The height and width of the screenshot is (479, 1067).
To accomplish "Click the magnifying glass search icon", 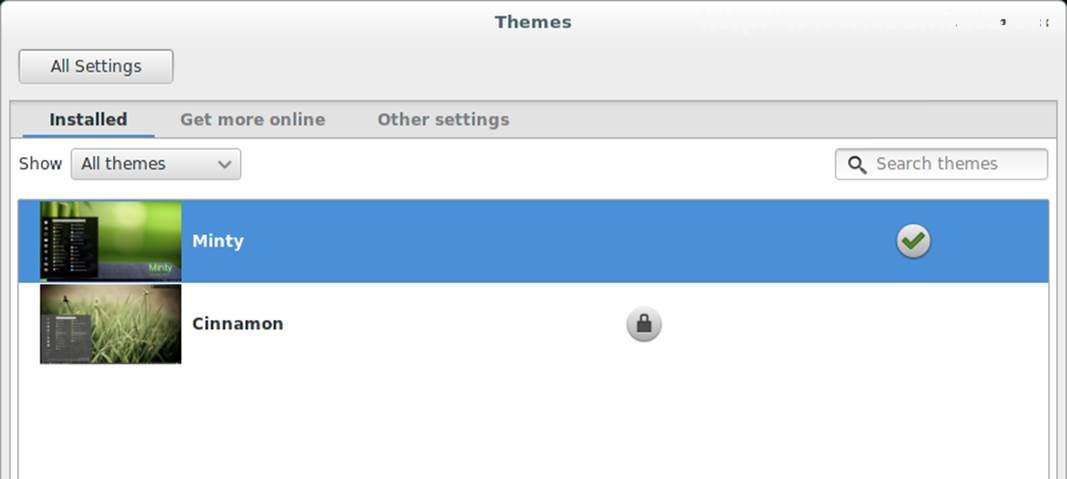I will [857, 165].
